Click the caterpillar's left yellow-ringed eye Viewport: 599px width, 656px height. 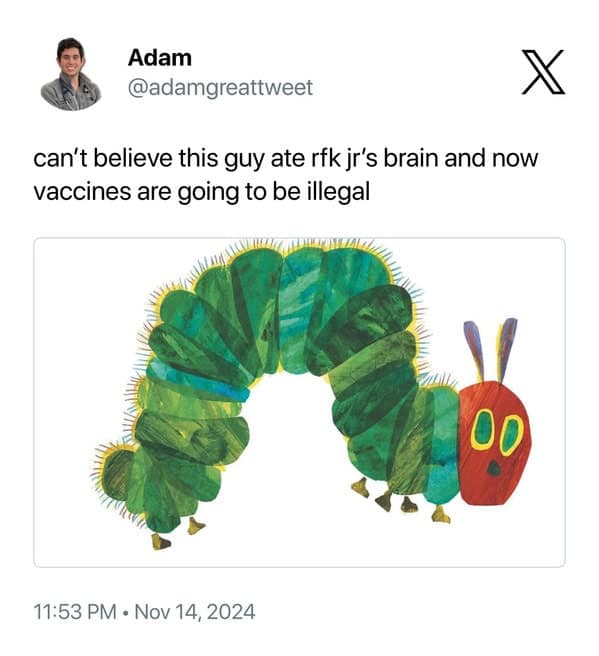tap(482, 430)
